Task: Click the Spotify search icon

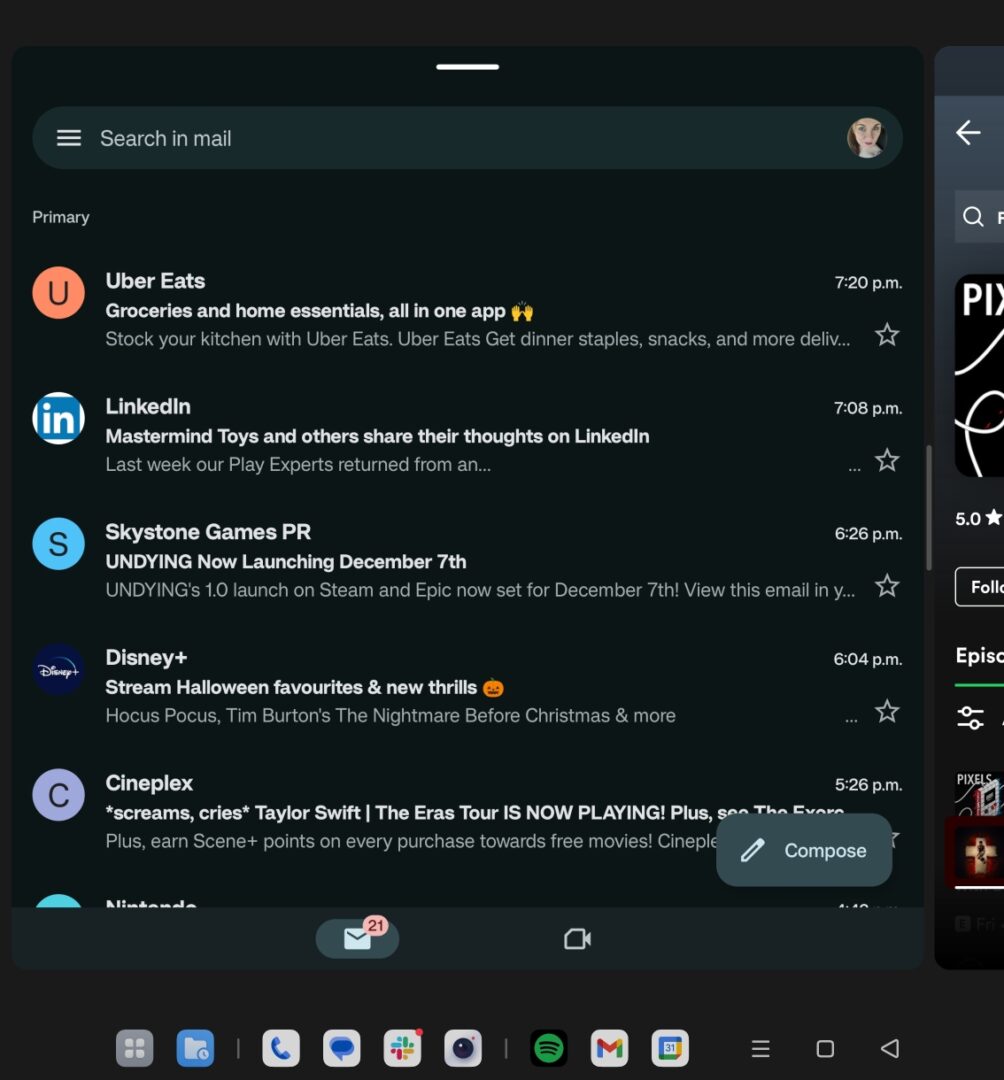Action: [x=971, y=216]
